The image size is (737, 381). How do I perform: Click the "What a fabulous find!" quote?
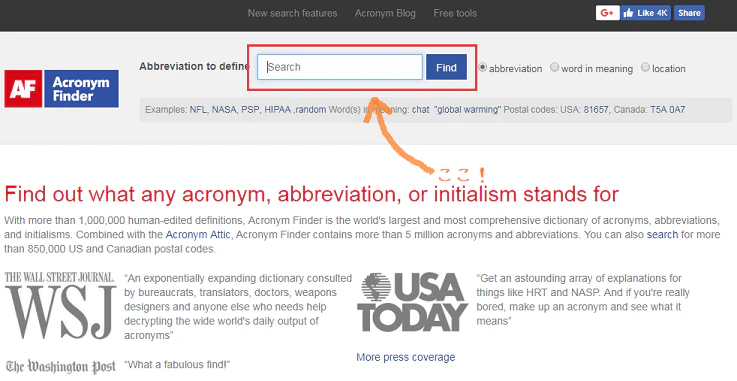(177, 365)
